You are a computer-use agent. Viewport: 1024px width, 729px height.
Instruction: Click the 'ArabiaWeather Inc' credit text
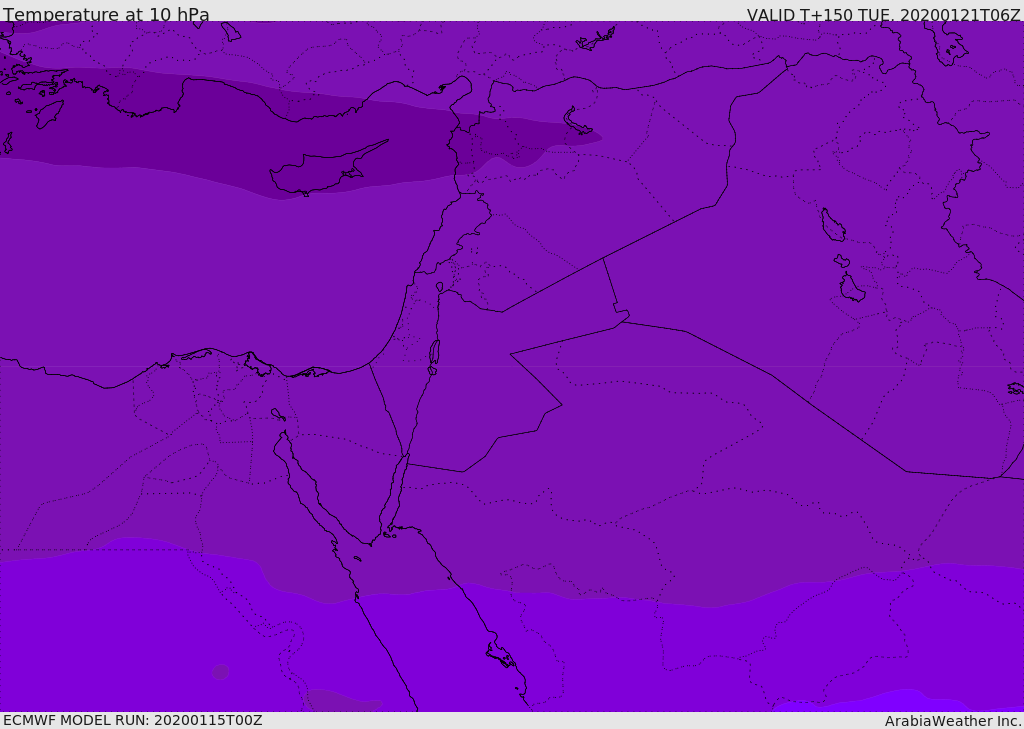[x=952, y=721]
